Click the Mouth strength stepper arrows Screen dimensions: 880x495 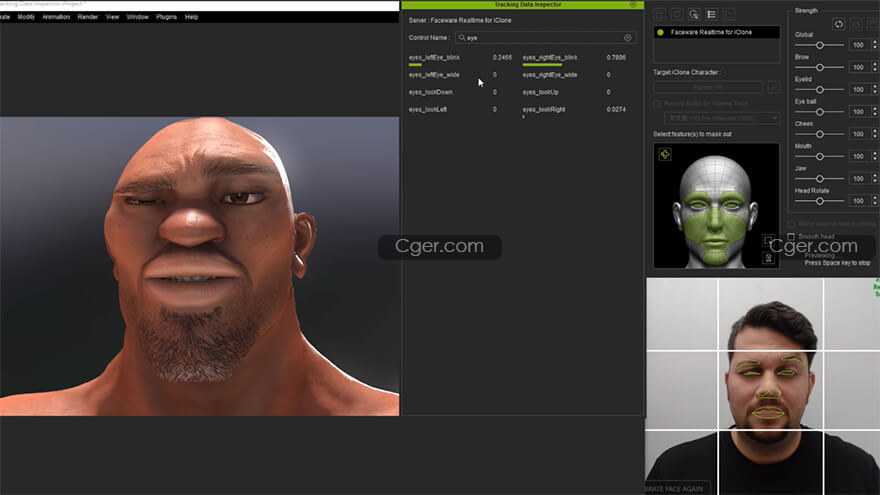click(874, 156)
